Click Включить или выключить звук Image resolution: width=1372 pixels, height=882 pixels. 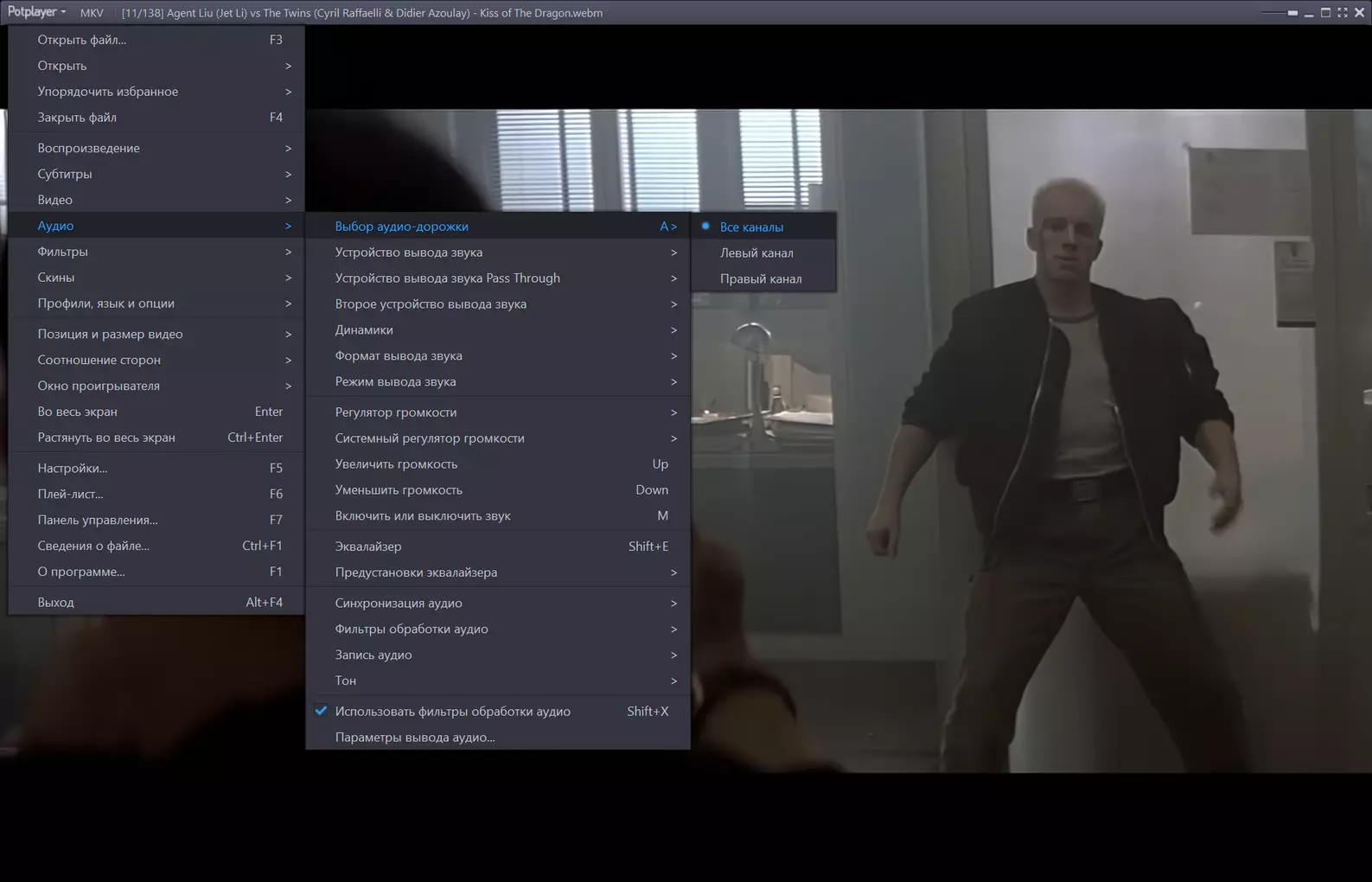tap(498, 515)
